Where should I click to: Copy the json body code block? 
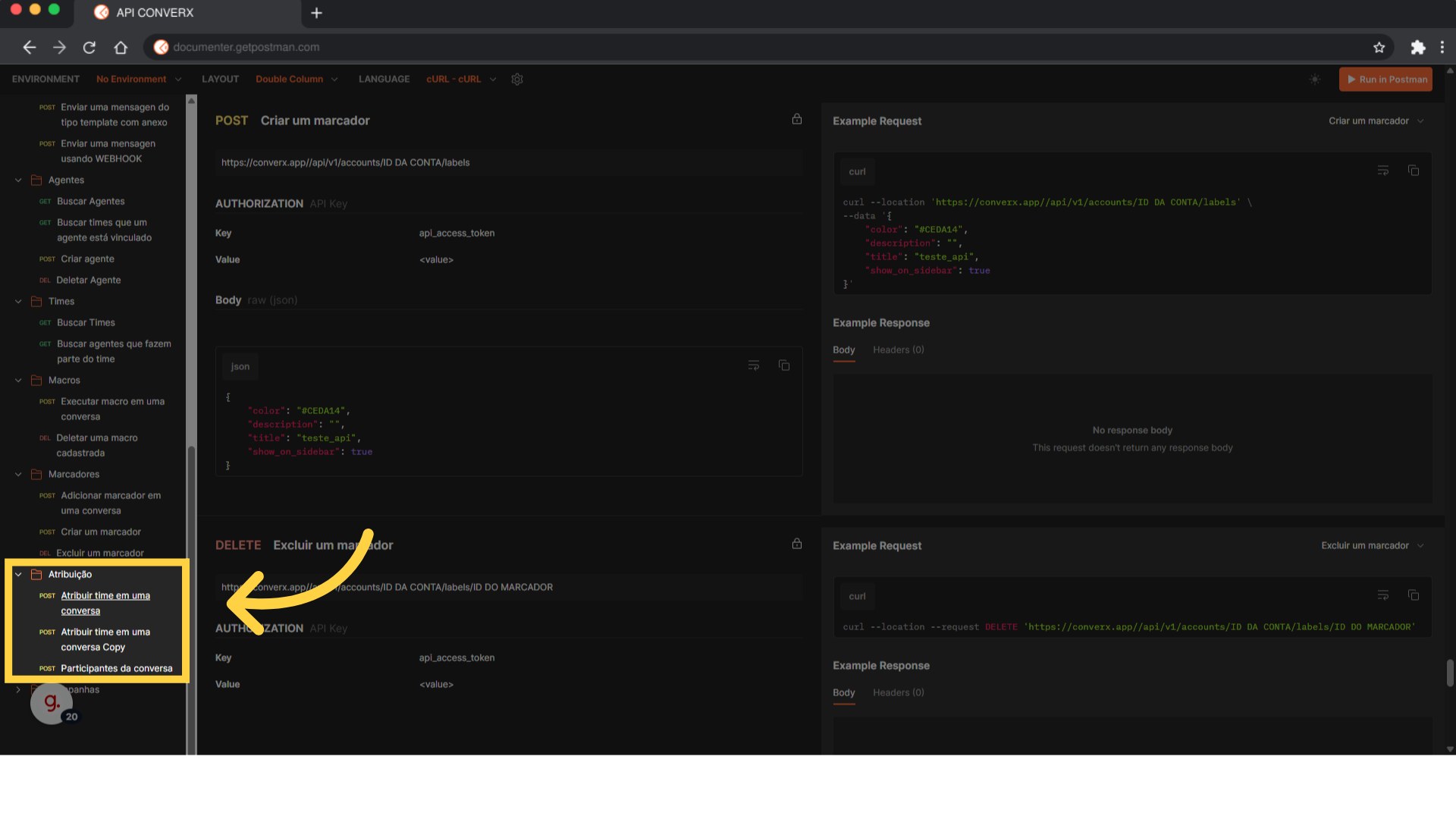point(784,366)
